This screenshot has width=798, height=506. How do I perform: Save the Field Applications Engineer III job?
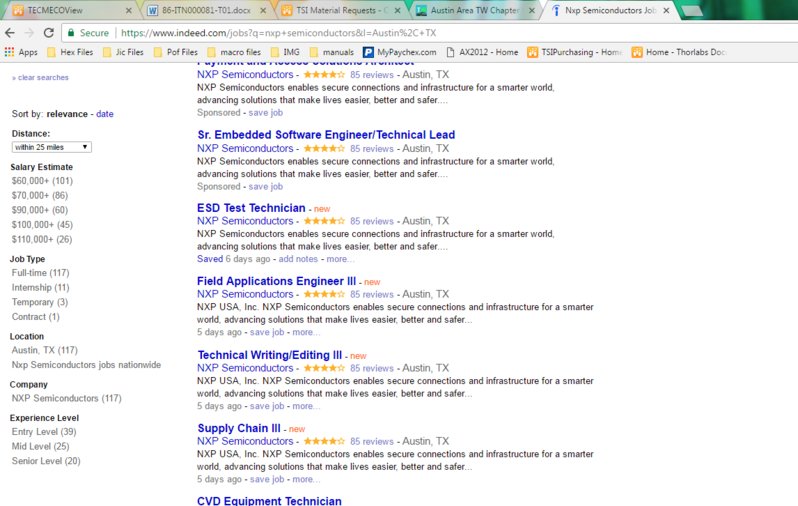pyautogui.click(x=267, y=332)
